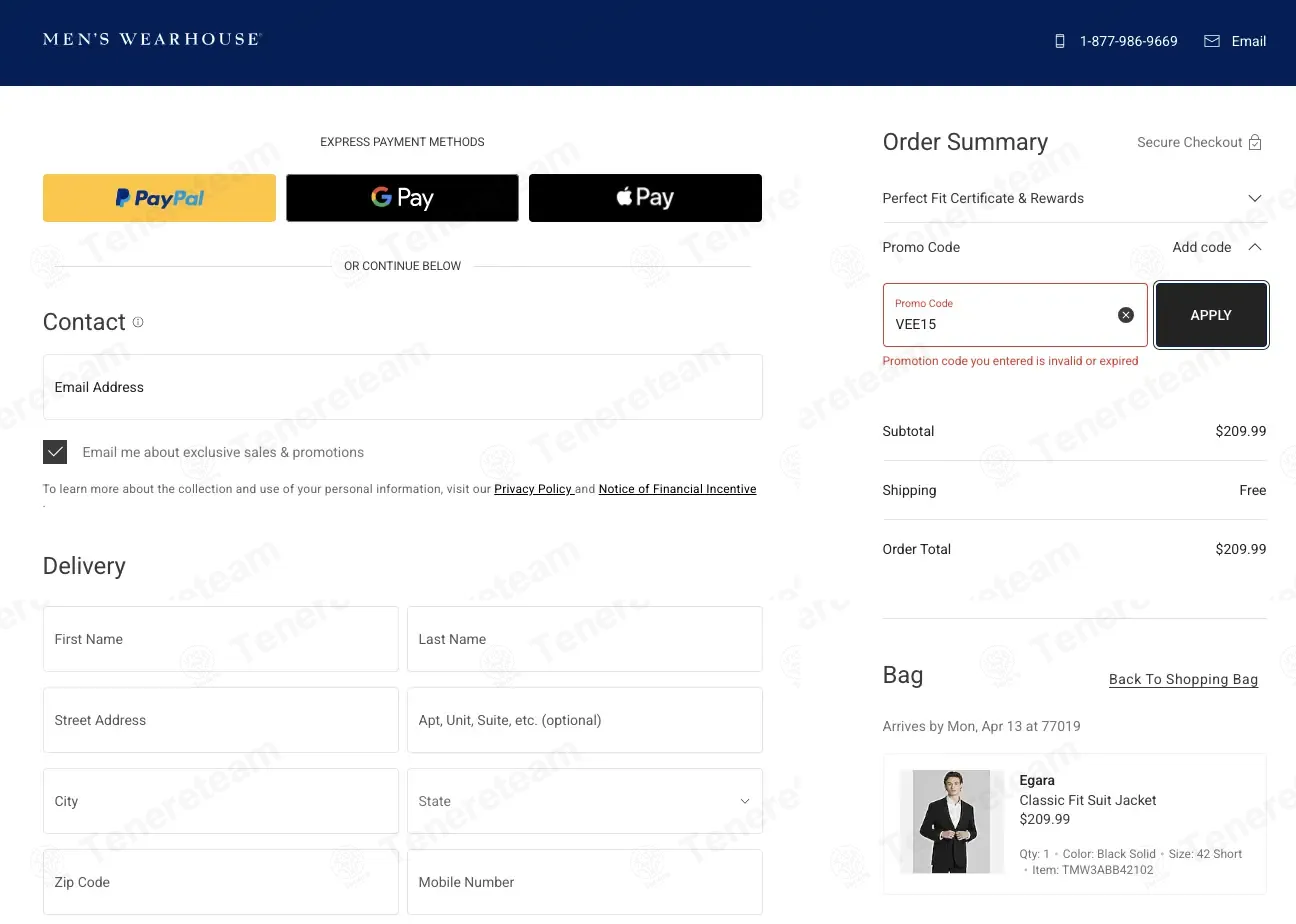Click the invalid promotion code error message

(x=1010, y=361)
